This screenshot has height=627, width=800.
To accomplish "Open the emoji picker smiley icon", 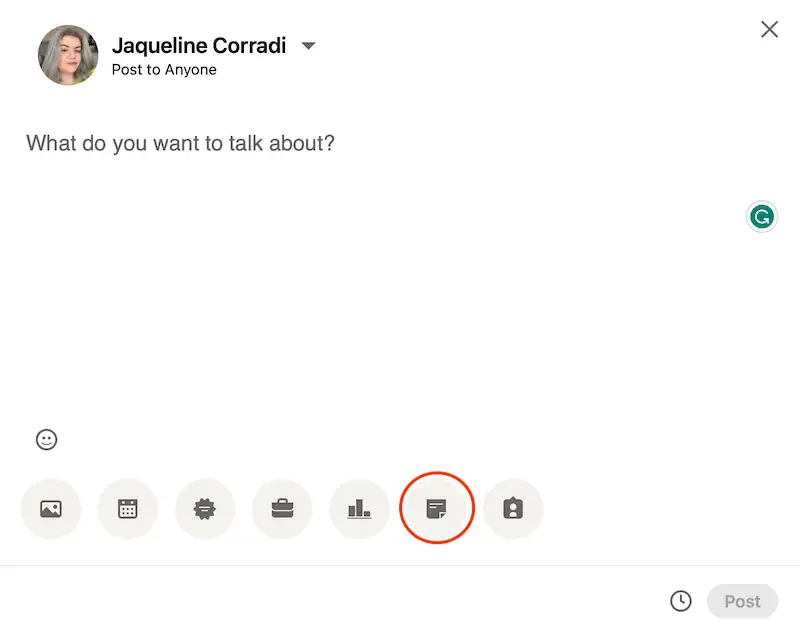I will point(46,439).
